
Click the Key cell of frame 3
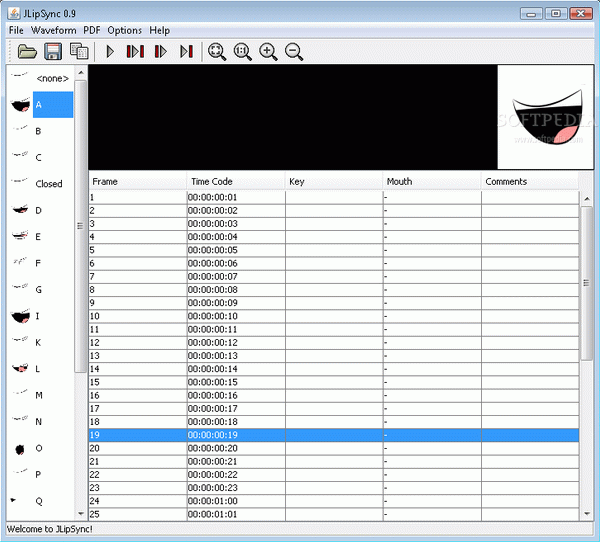[334, 224]
